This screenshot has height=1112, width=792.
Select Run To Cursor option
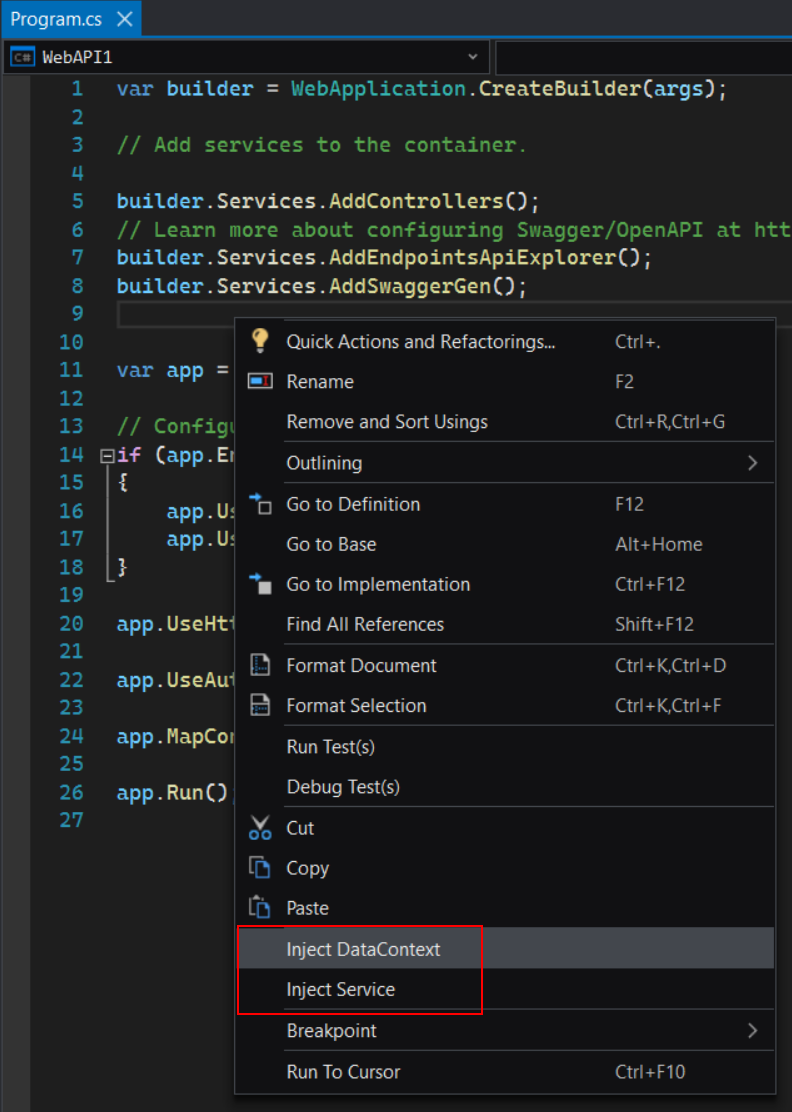click(x=343, y=1072)
